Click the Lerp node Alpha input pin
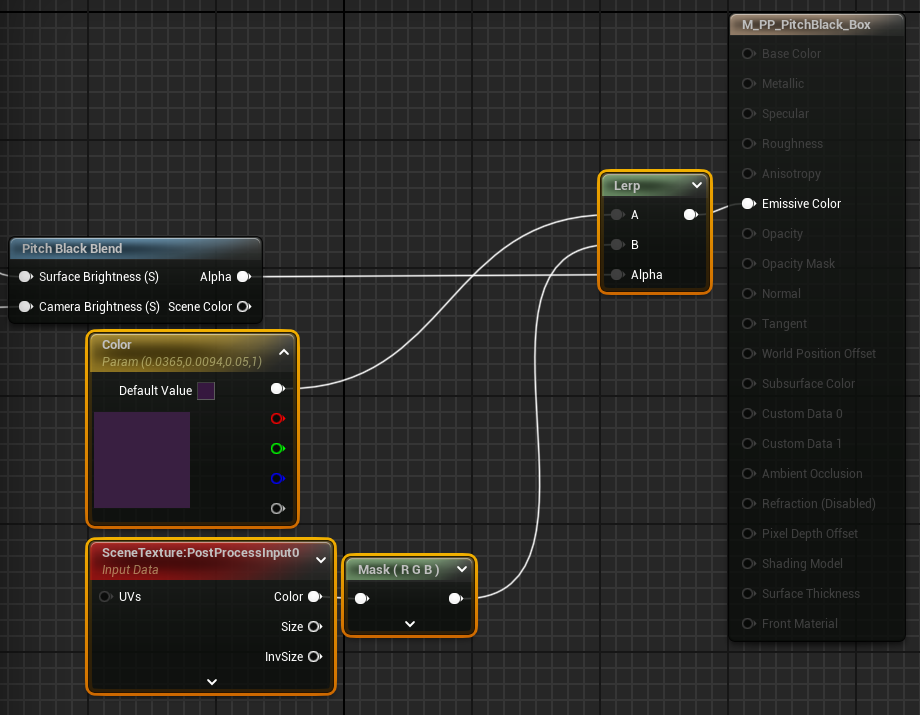The image size is (920, 715). pyautogui.click(x=617, y=275)
